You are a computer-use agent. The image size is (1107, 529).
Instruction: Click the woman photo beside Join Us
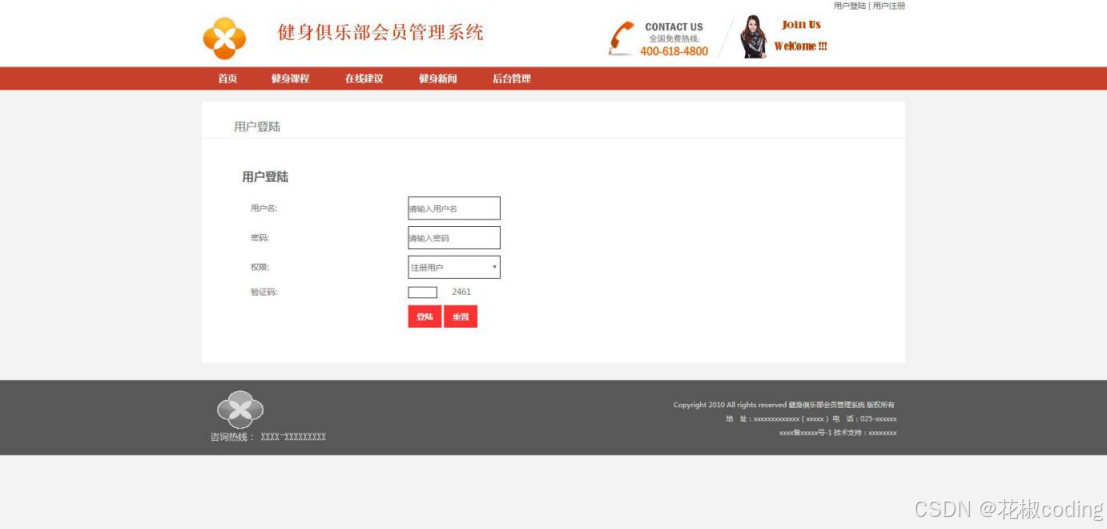[753, 36]
